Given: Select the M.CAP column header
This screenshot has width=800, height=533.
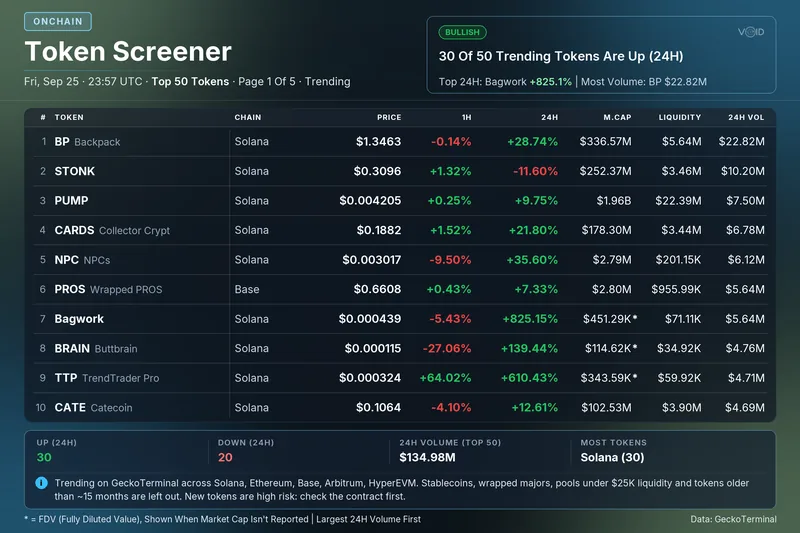Looking at the screenshot, I should [617, 117].
